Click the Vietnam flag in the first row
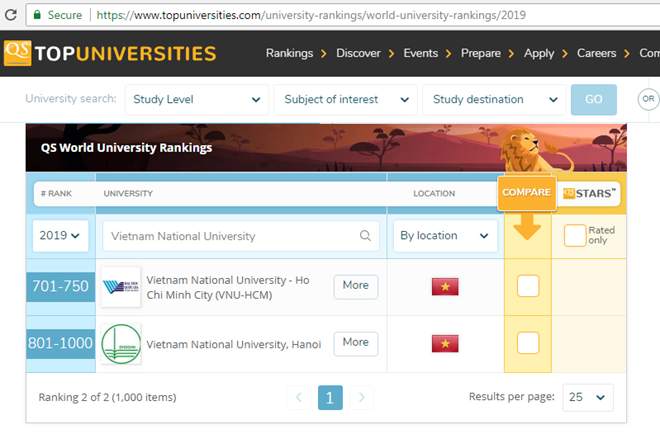 (x=444, y=287)
